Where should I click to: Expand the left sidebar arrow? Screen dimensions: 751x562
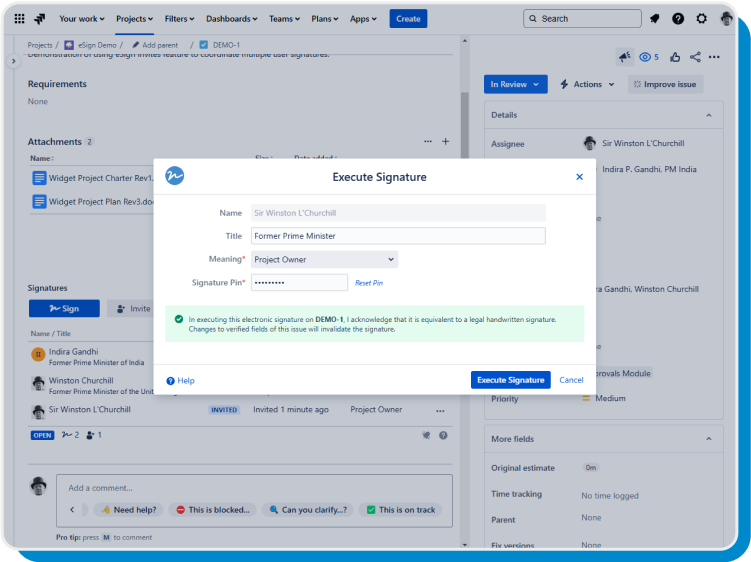tap(14, 61)
